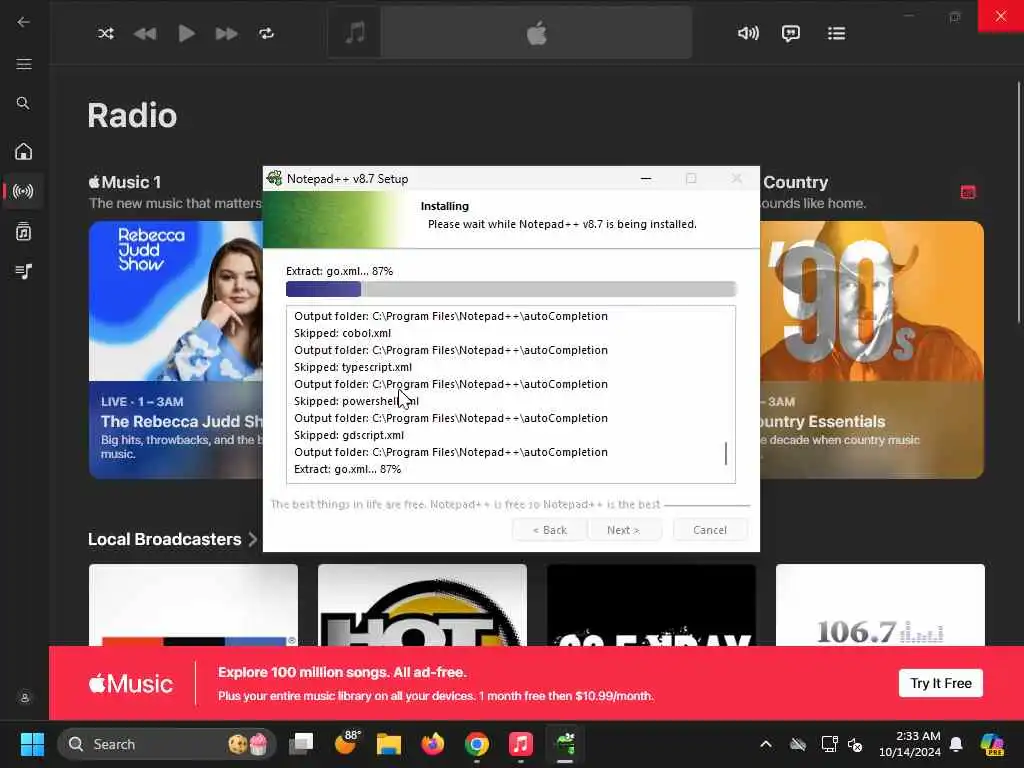
Task: Open the Rebecca Judd Show card
Action: coord(176,349)
